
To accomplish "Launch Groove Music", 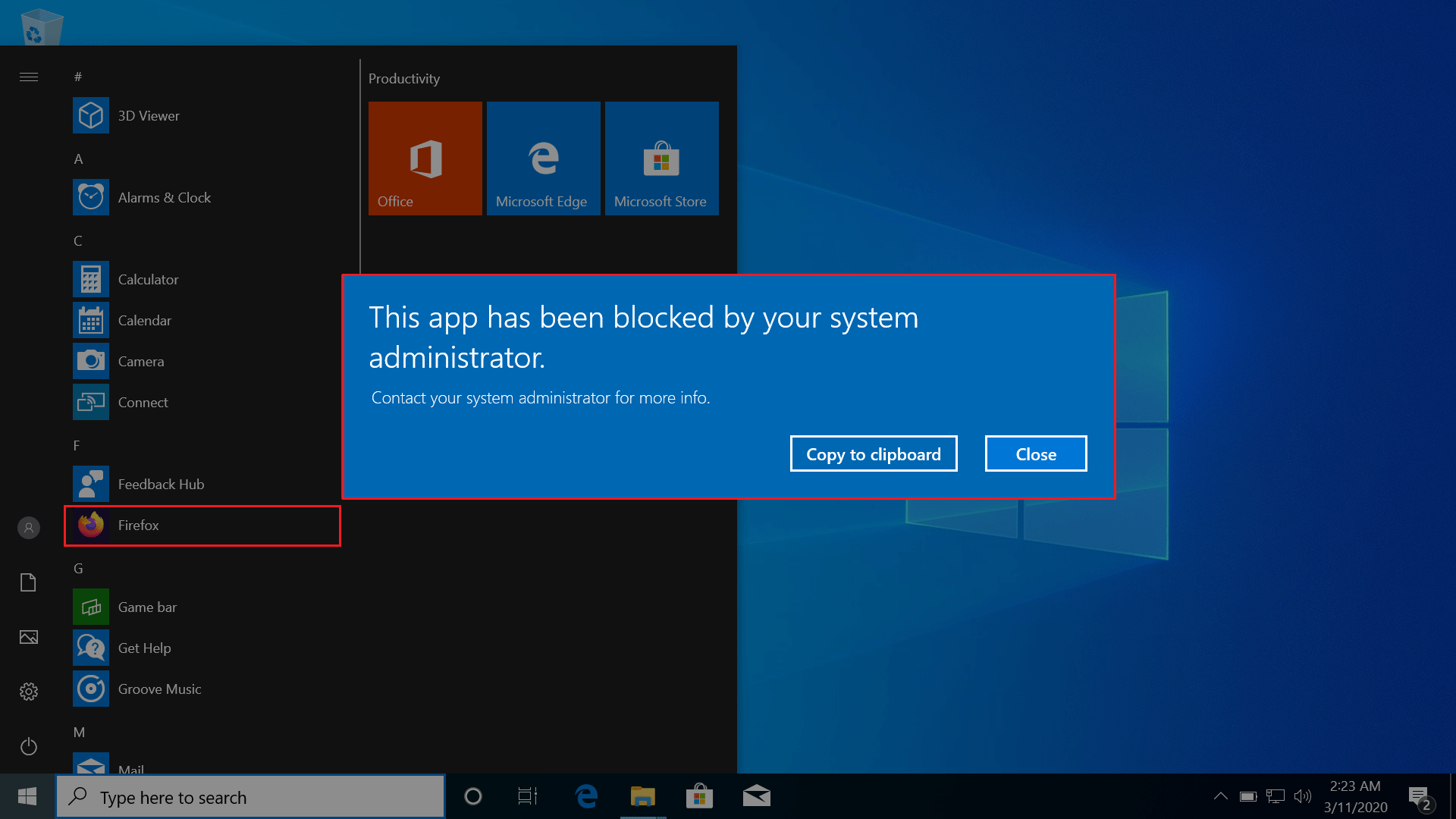I will [202, 689].
